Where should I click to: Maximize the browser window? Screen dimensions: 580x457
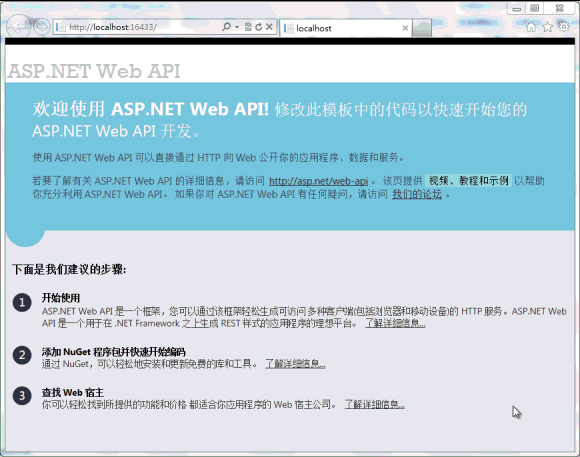click(x=535, y=8)
